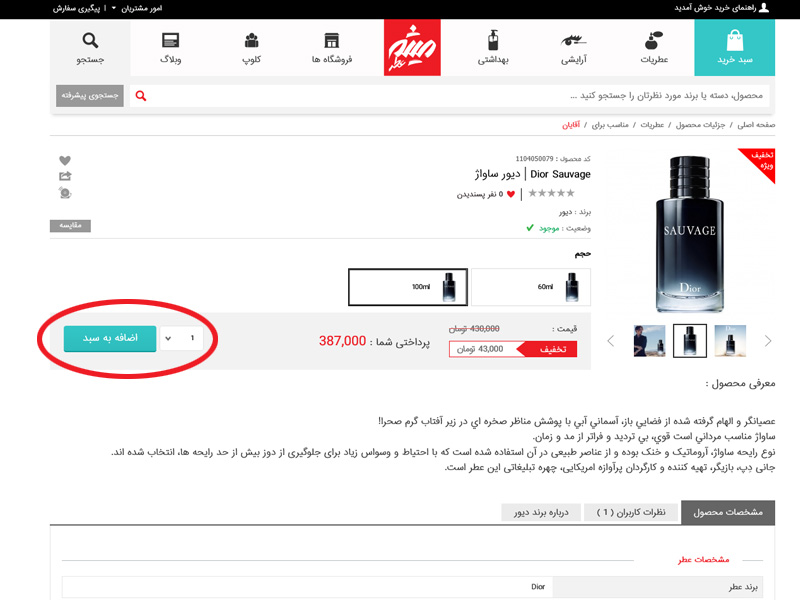Viewport: 800px width, 600px height.
Task: Open the order tracking (پیگیری سفارش) link
Action: [x=77, y=8]
